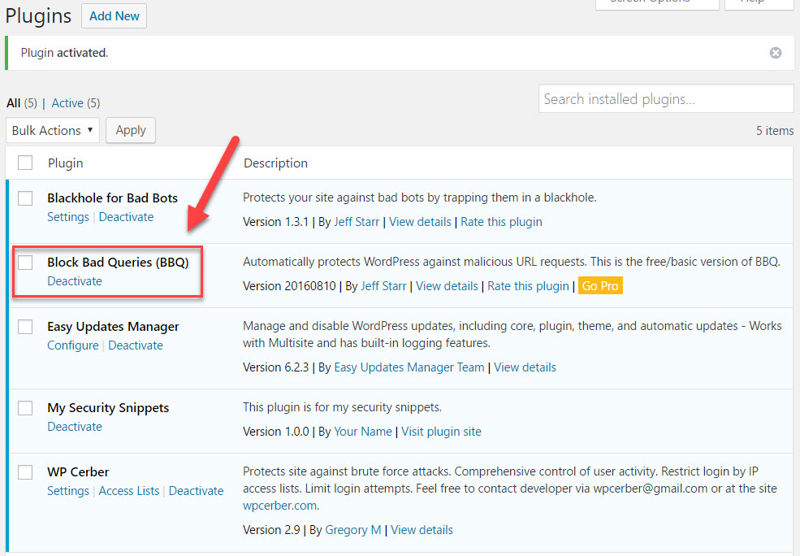The width and height of the screenshot is (800, 556).
Task: Open Gregory M author link
Action: pyautogui.click(x=353, y=530)
